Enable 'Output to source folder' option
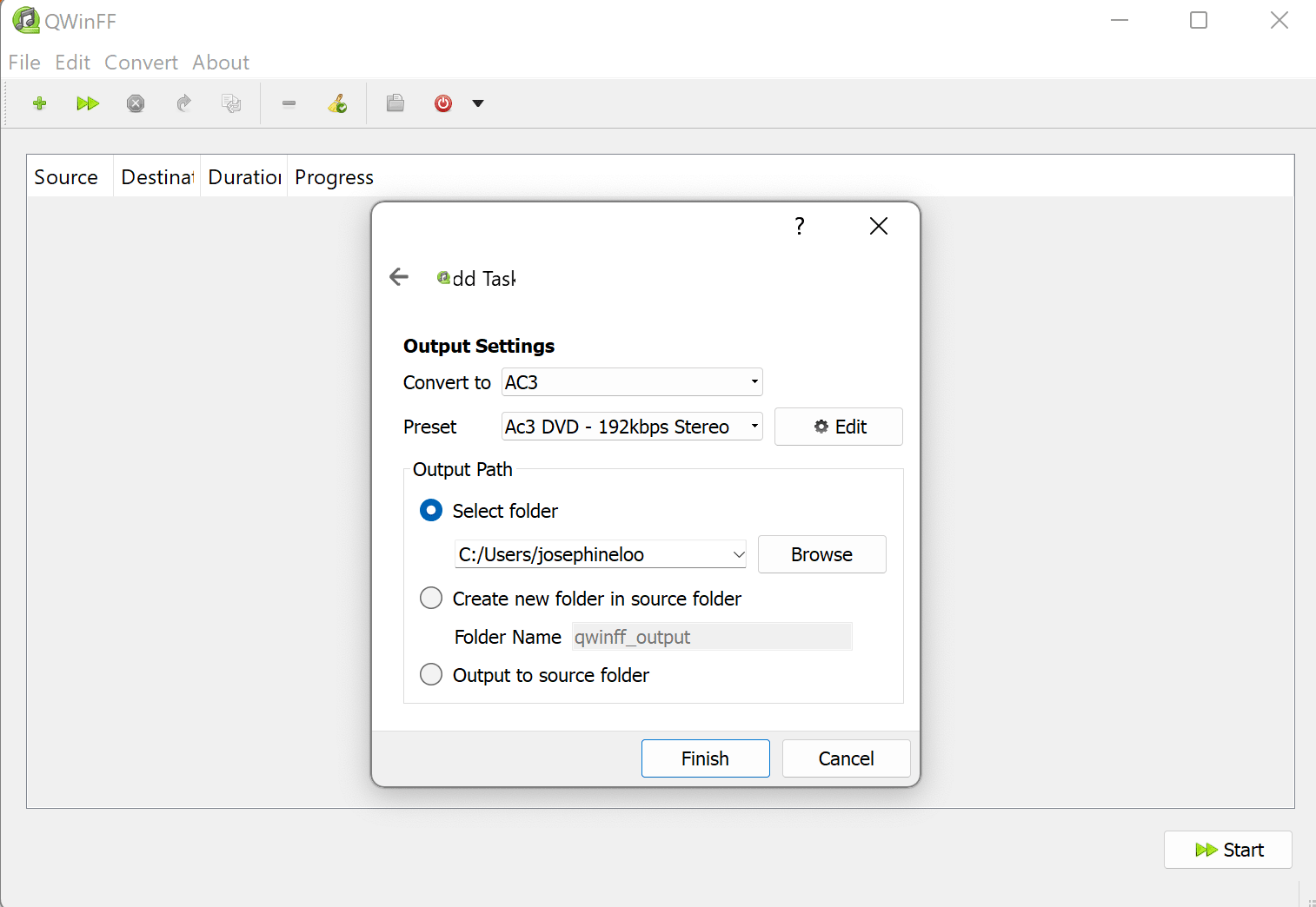Viewport: 1316px width, 907px height. tap(431, 675)
